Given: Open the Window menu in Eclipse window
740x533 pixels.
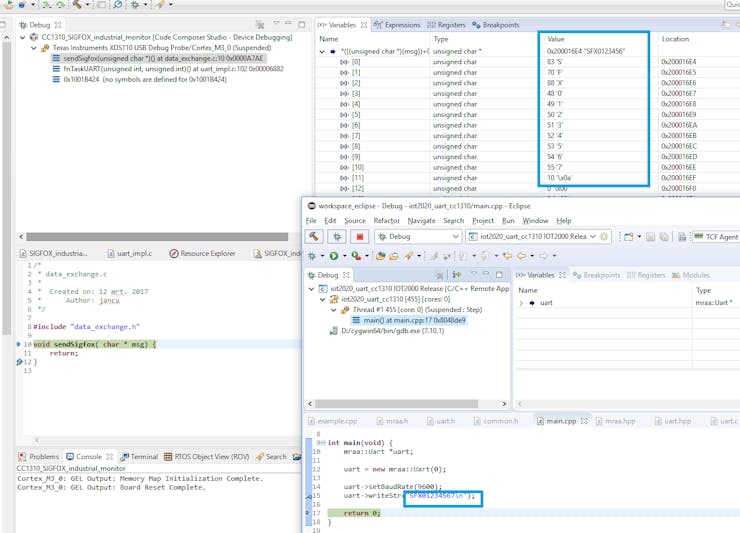Looking at the screenshot, I should click(535, 220).
